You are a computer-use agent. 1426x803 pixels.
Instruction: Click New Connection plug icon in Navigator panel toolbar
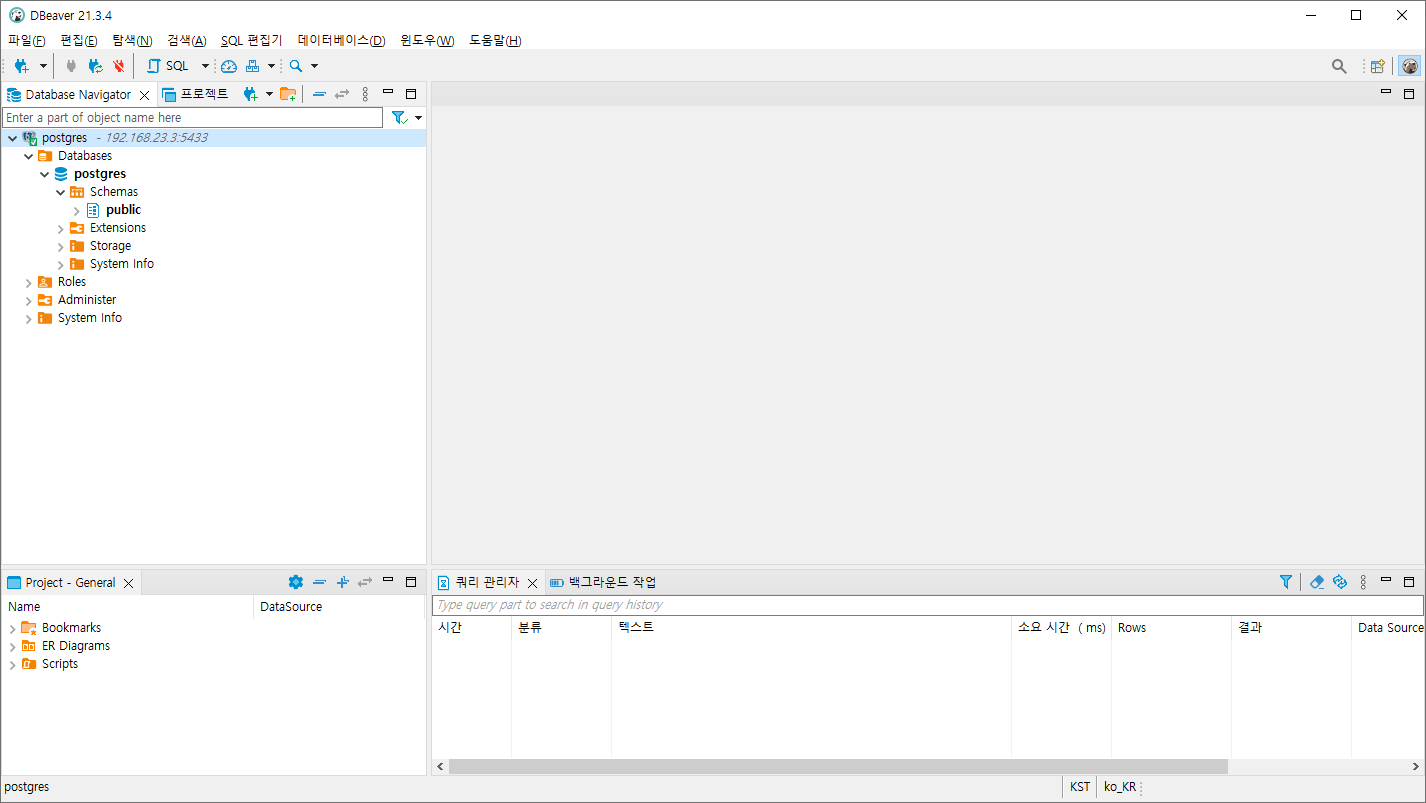[250, 94]
